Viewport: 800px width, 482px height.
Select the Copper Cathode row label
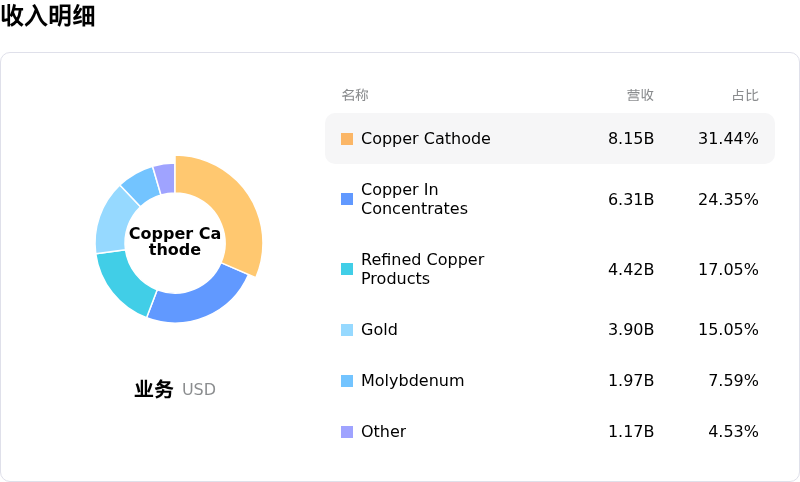click(425, 139)
